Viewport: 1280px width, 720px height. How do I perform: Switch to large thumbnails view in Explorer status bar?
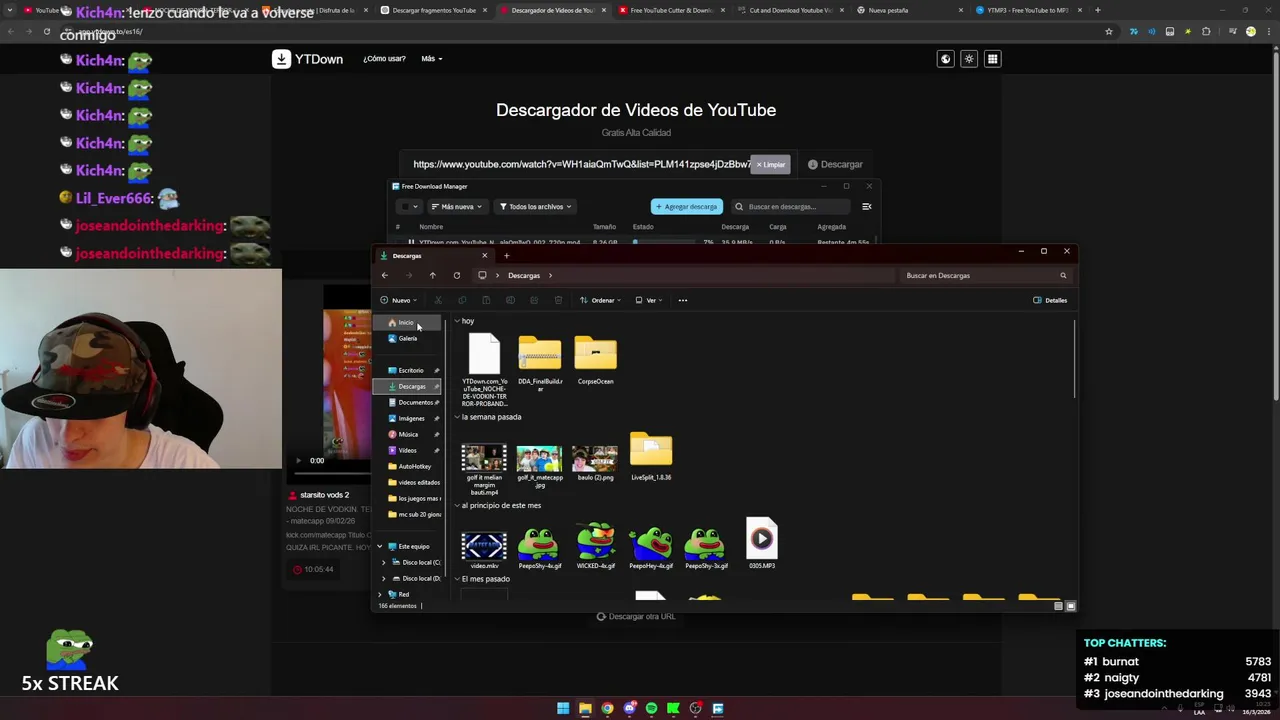pyautogui.click(x=1071, y=606)
